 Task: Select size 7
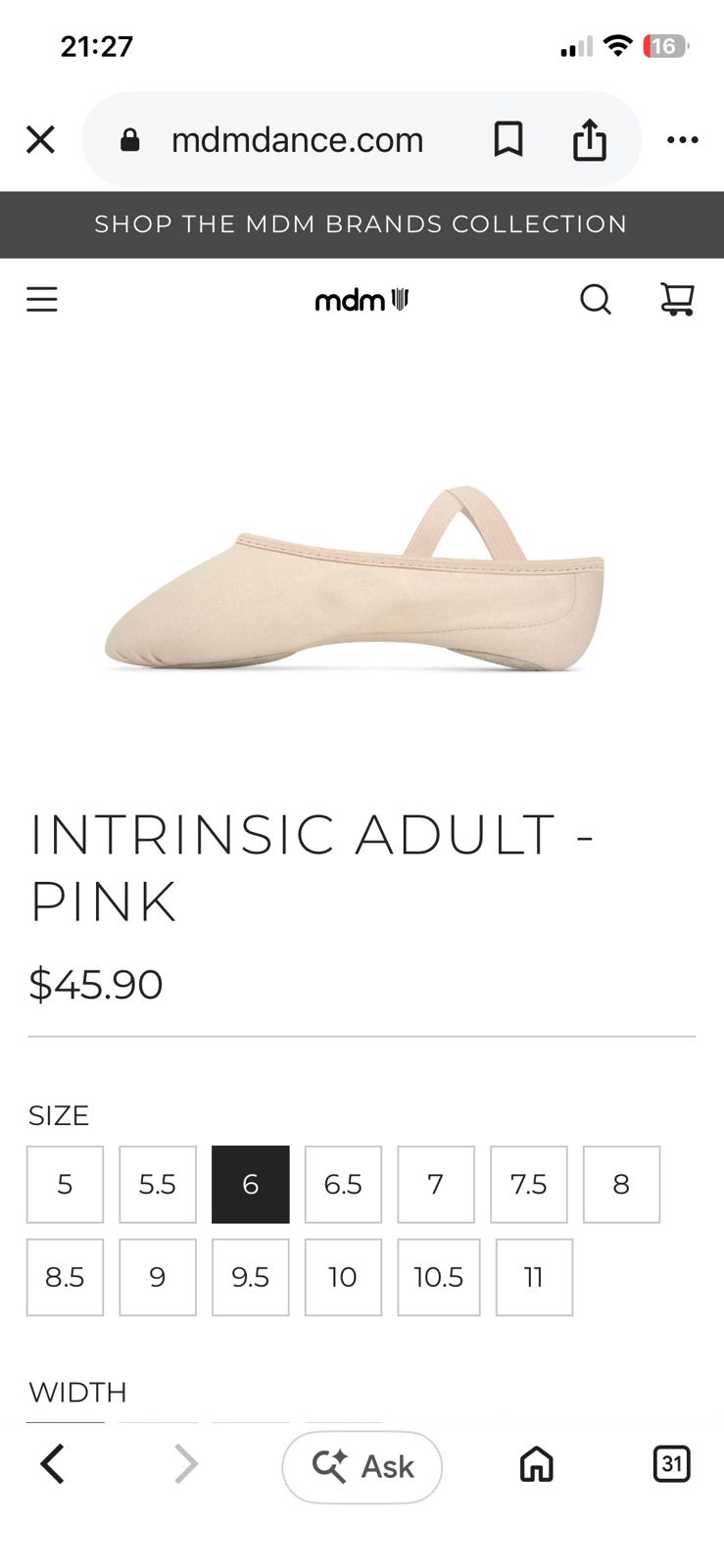(x=436, y=1184)
